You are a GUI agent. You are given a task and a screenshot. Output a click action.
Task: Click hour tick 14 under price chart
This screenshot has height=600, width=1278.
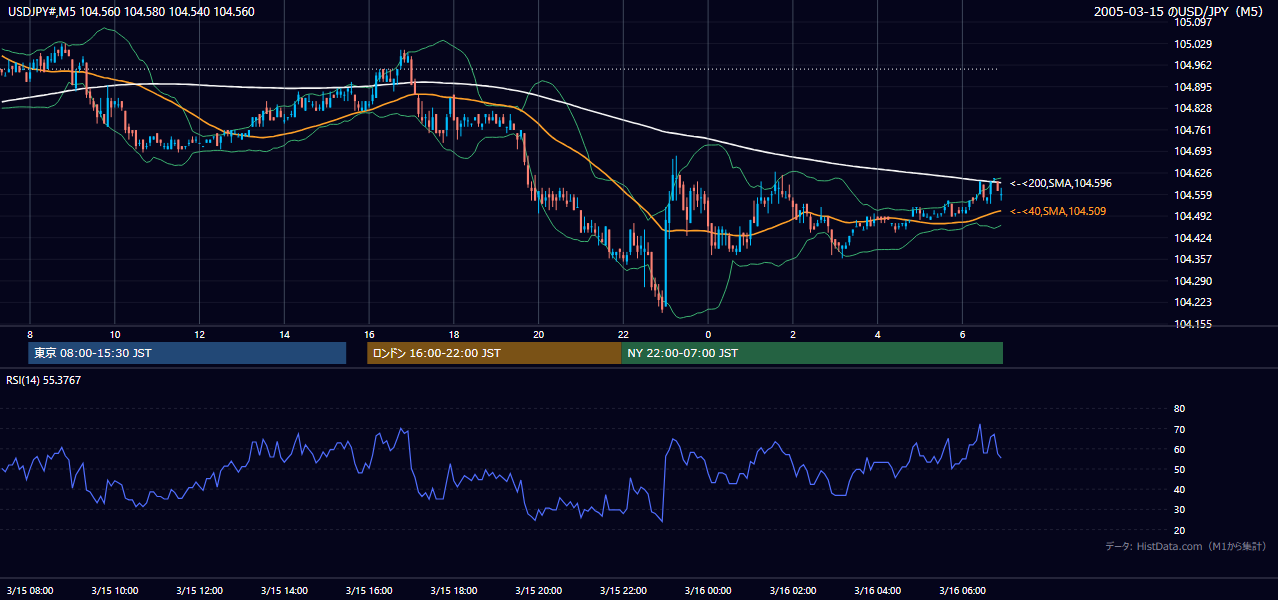click(x=284, y=334)
